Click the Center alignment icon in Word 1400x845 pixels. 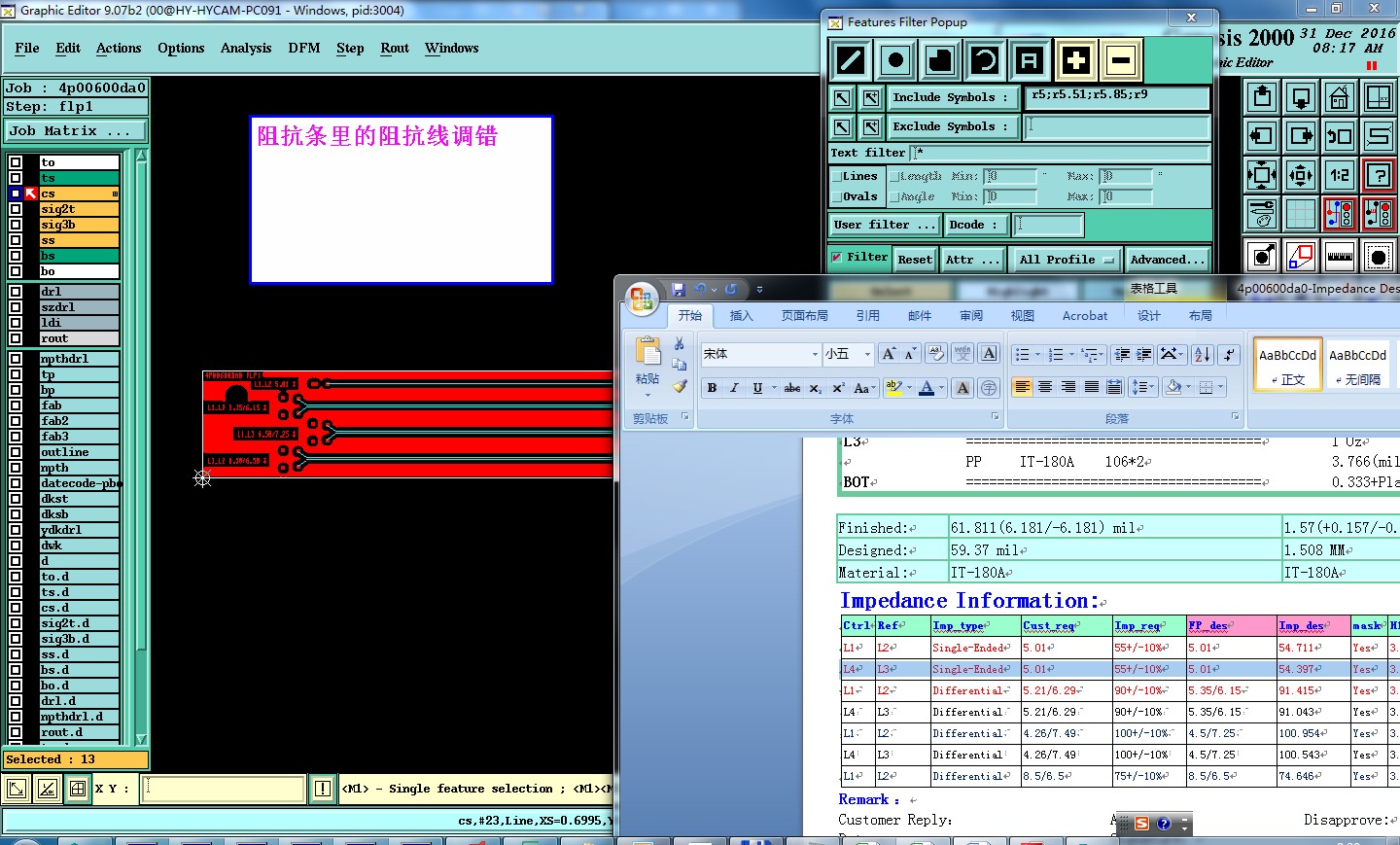[x=1045, y=387]
